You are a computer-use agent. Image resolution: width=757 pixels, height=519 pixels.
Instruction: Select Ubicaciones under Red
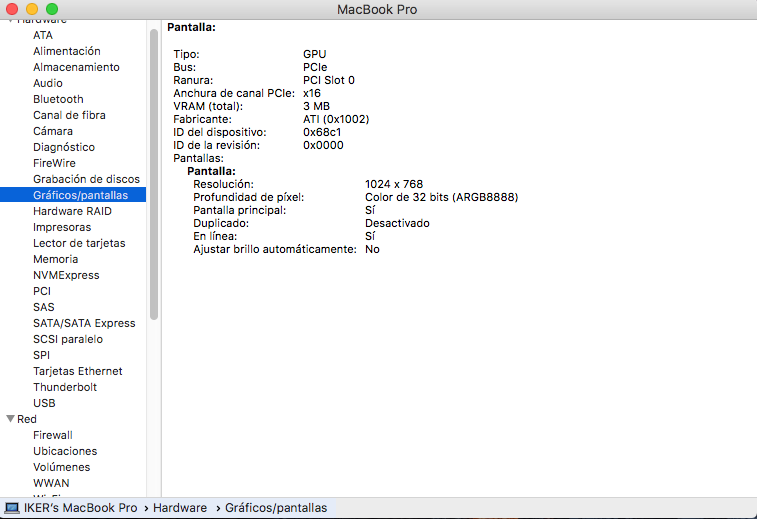click(65, 450)
